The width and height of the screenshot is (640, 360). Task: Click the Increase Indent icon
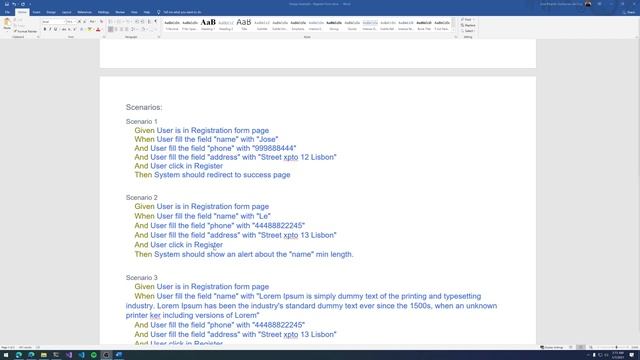click(x=142, y=22)
